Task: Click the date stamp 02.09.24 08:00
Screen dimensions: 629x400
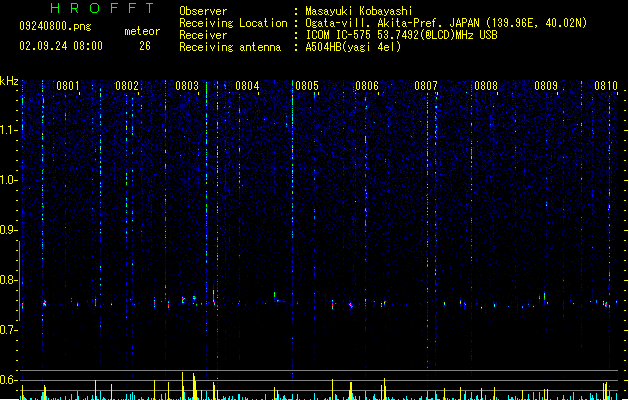Action: [61, 46]
